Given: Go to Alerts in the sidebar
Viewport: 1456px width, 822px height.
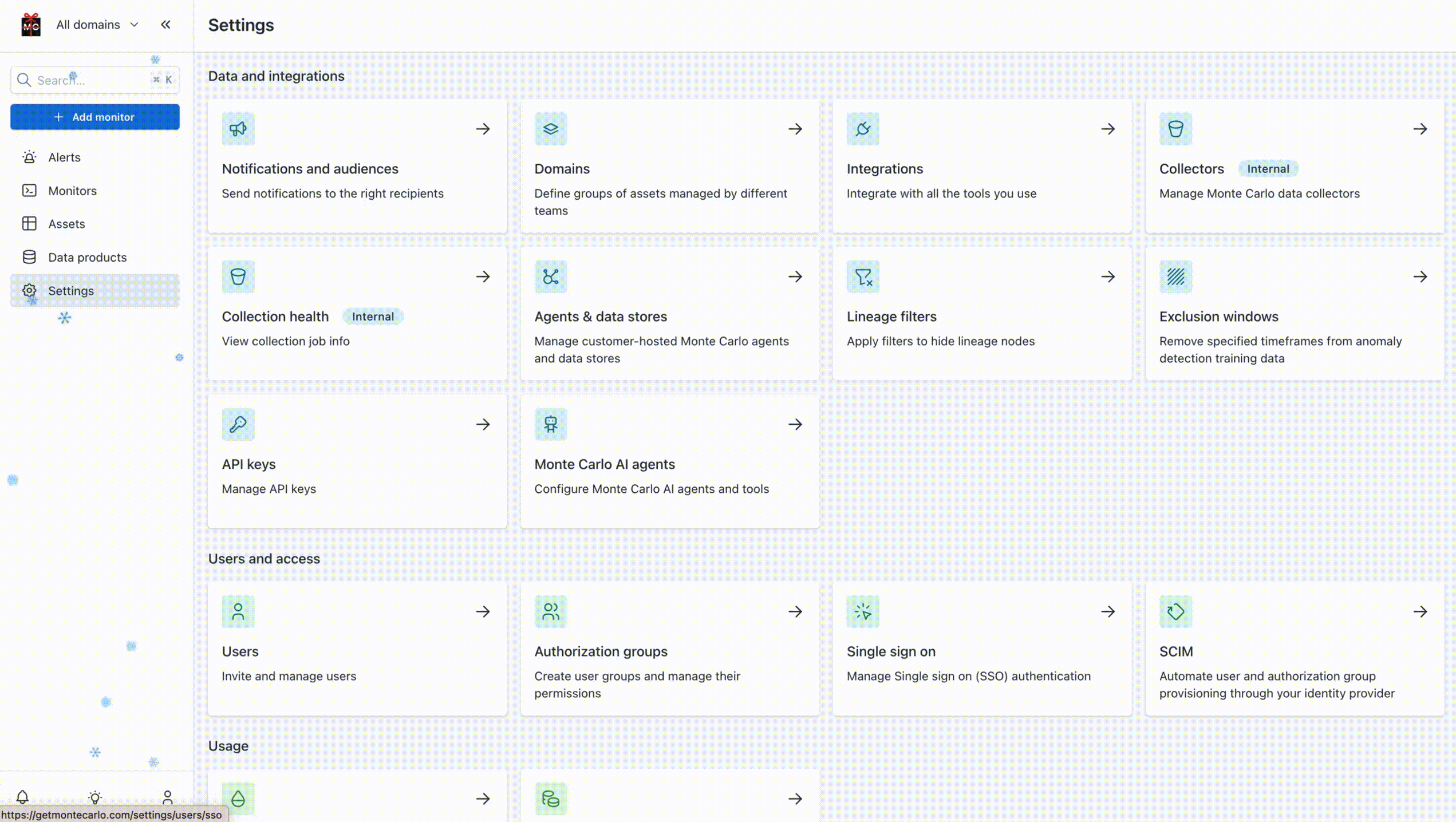Looking at the screenshot, I should (64, 157).
